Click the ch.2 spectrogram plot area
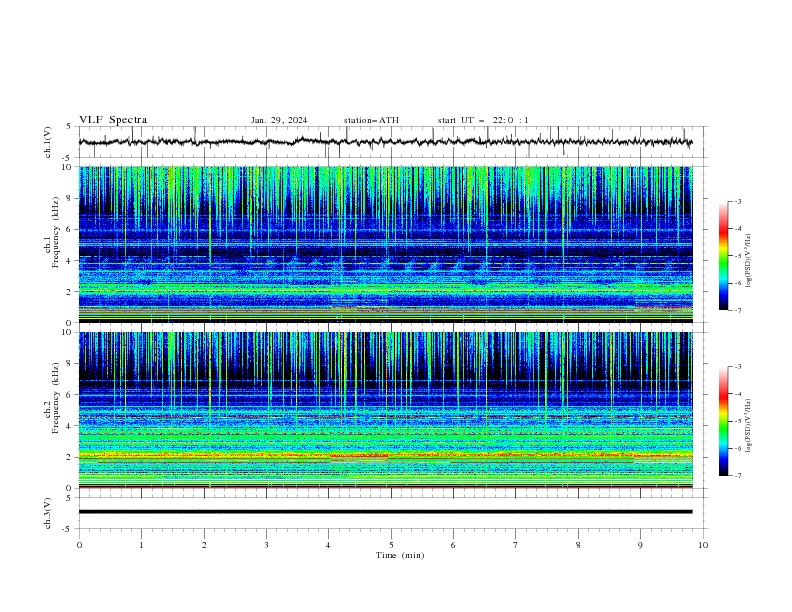This screenshot has width=792, height=612. [385, 410]
